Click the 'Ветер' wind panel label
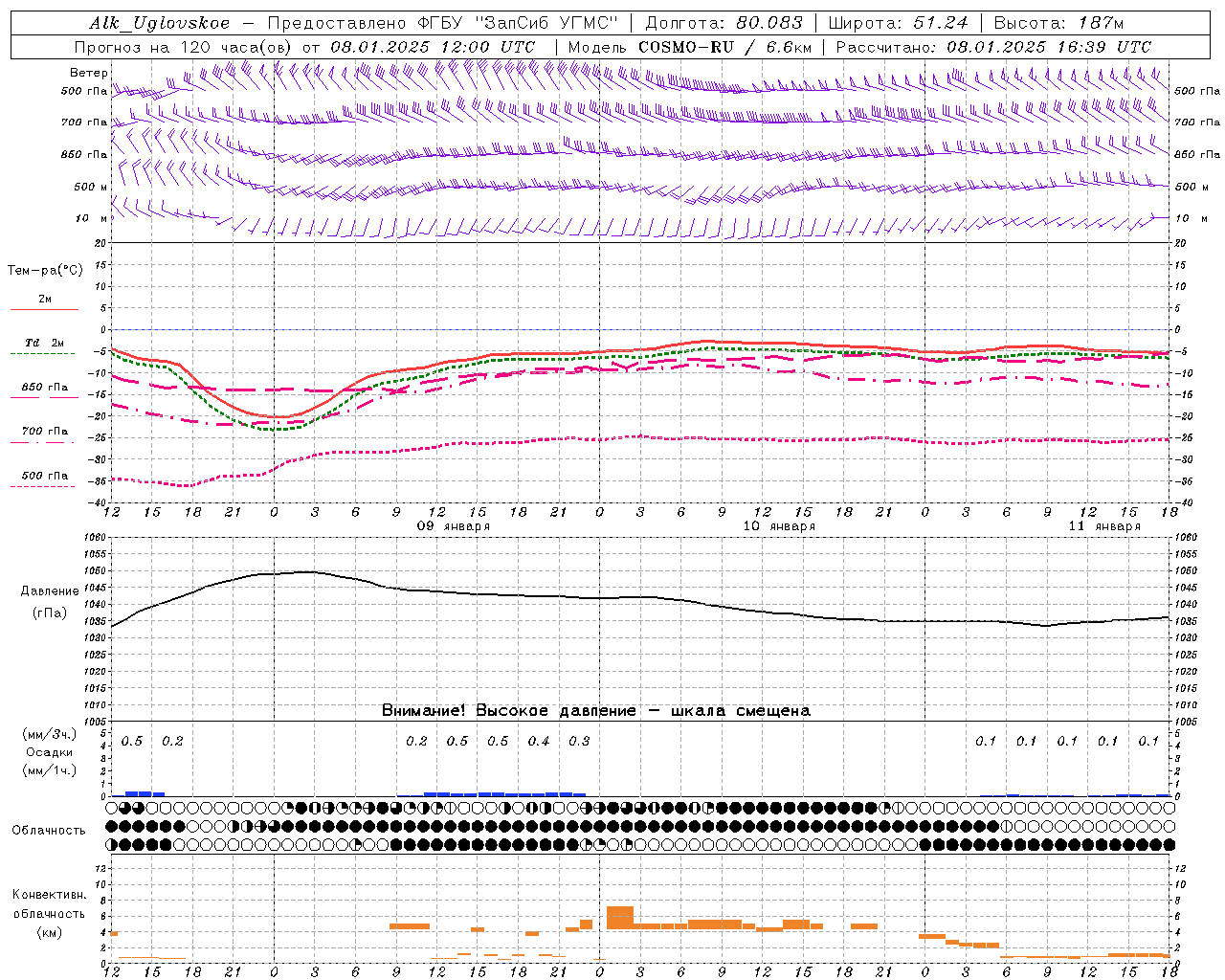The width and height of the screenshot is (1225, 980). pyautogui.click(x=89, y=73)
